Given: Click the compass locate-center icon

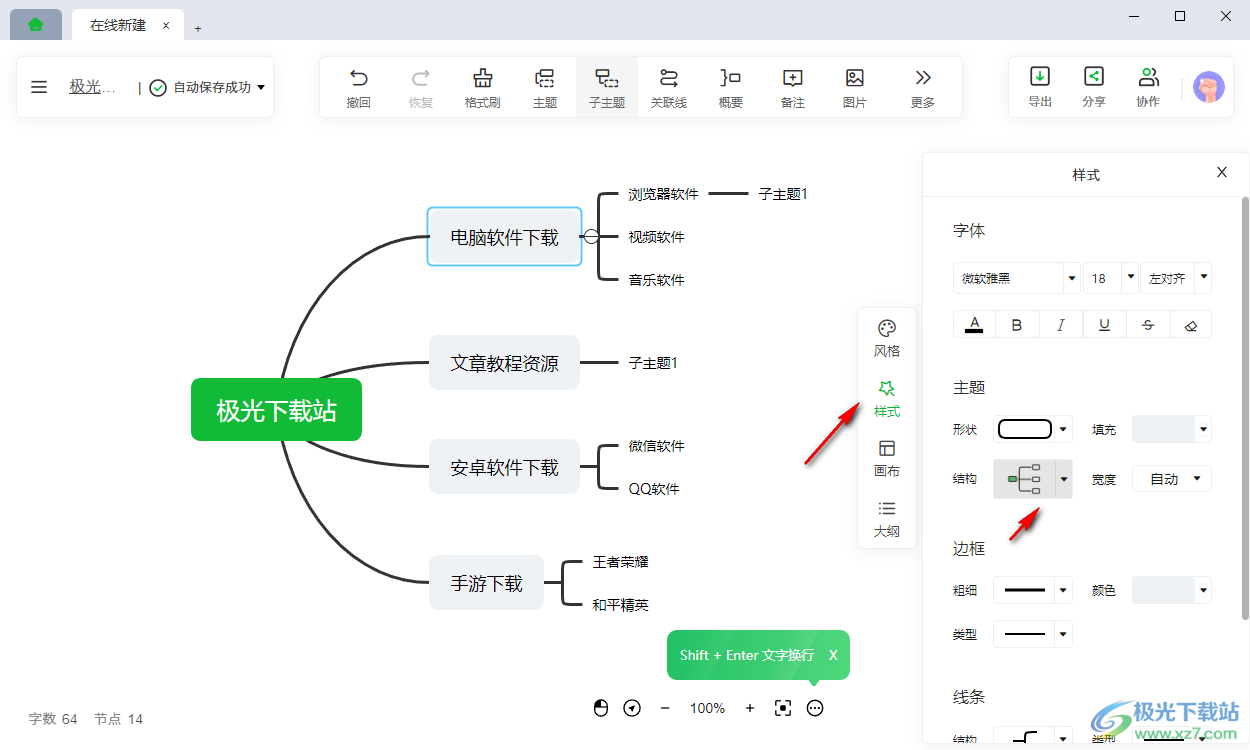Looking at the screenshot, I should coord(632,708).
